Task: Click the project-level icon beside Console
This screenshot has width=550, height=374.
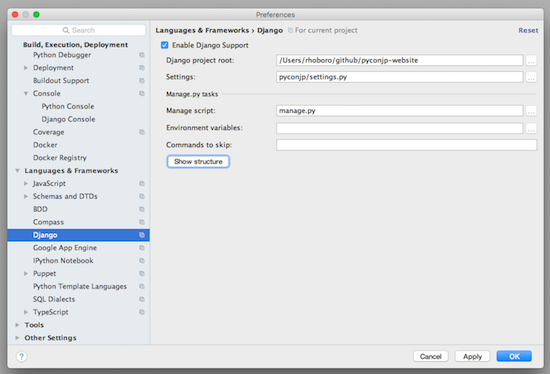Action: click(142, 93)
